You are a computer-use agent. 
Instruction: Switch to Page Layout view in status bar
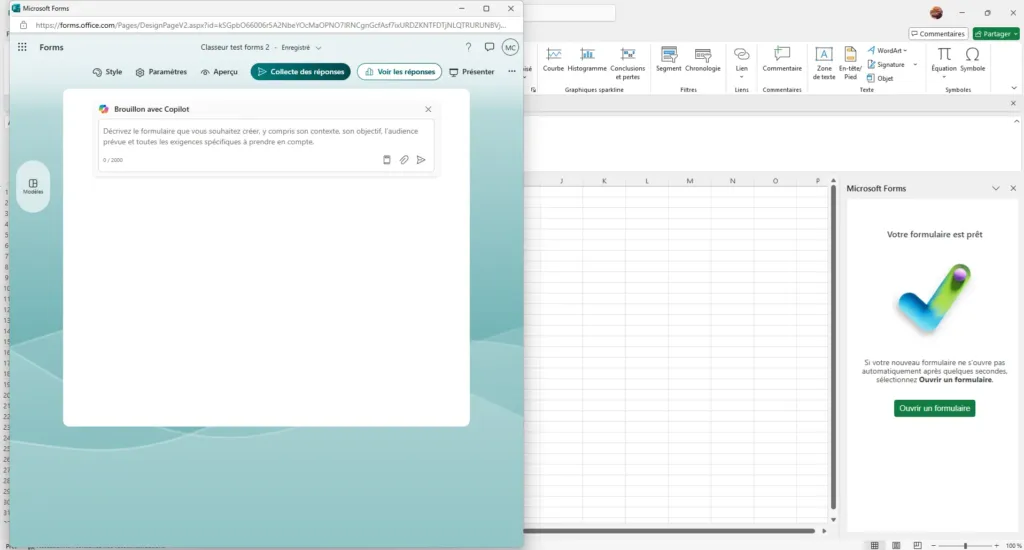(x=896, y=545)
